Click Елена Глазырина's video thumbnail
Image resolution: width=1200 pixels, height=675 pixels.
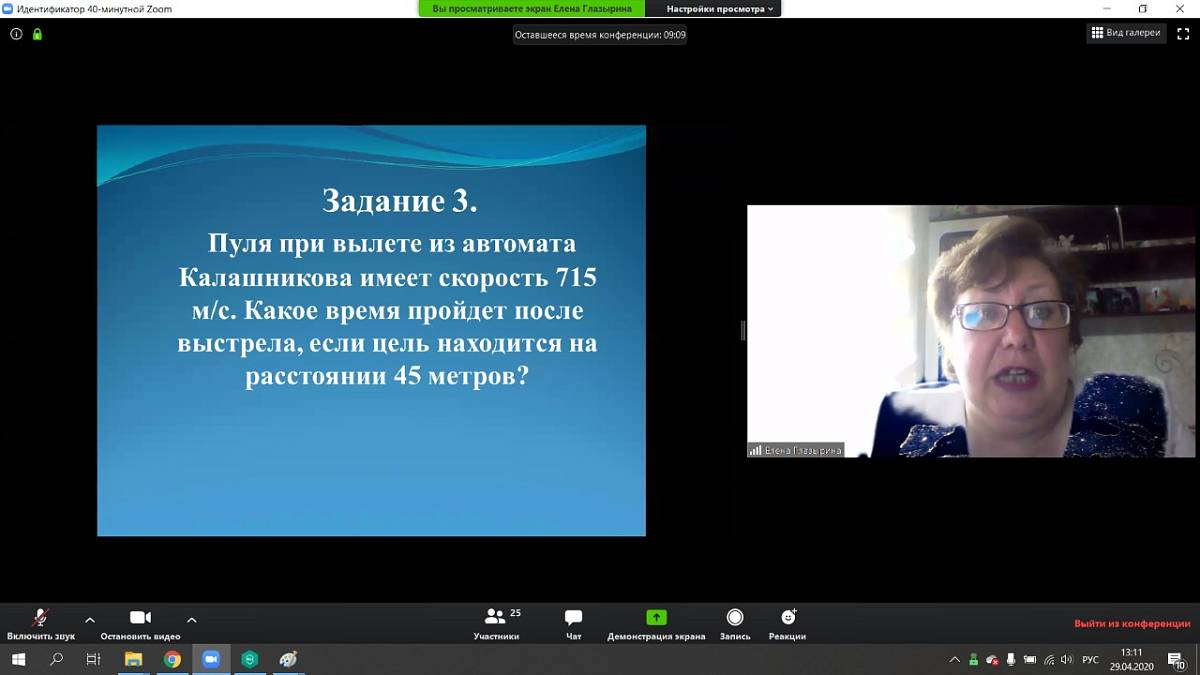coord(971,331)
